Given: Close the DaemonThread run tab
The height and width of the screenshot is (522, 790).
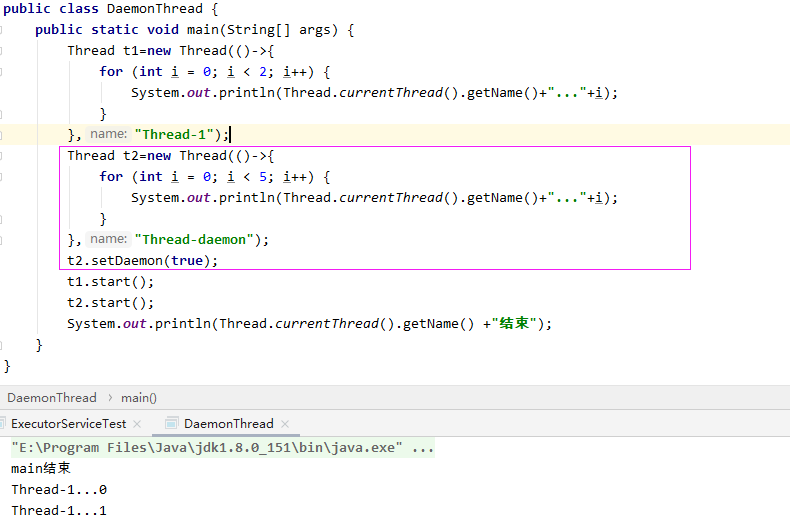Looking at the screenshot, I should 285,424.
